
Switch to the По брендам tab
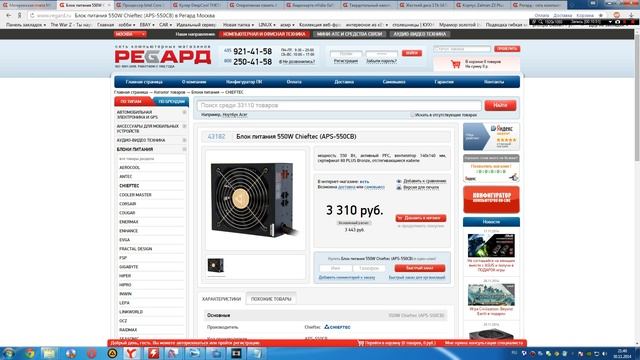coord(171,101)
